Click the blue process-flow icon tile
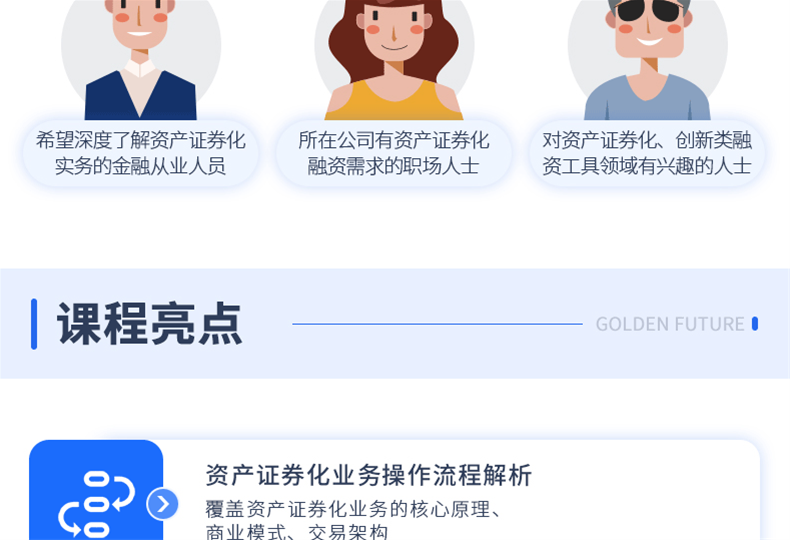The image size is (790, 540). pos(96,490)
